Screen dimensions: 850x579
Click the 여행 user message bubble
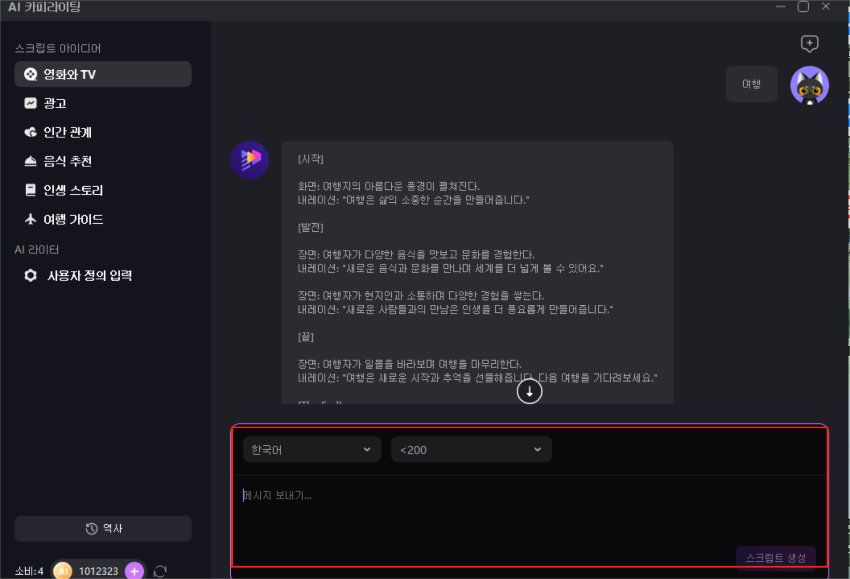click(751, 85)
